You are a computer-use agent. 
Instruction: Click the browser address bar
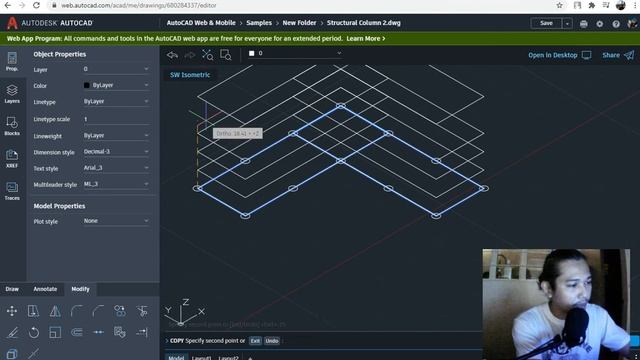click(302, 6)
